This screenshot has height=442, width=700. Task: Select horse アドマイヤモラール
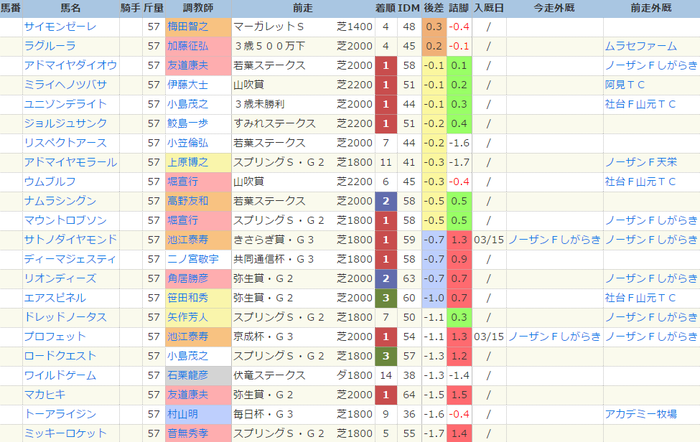tap(71, 163)
